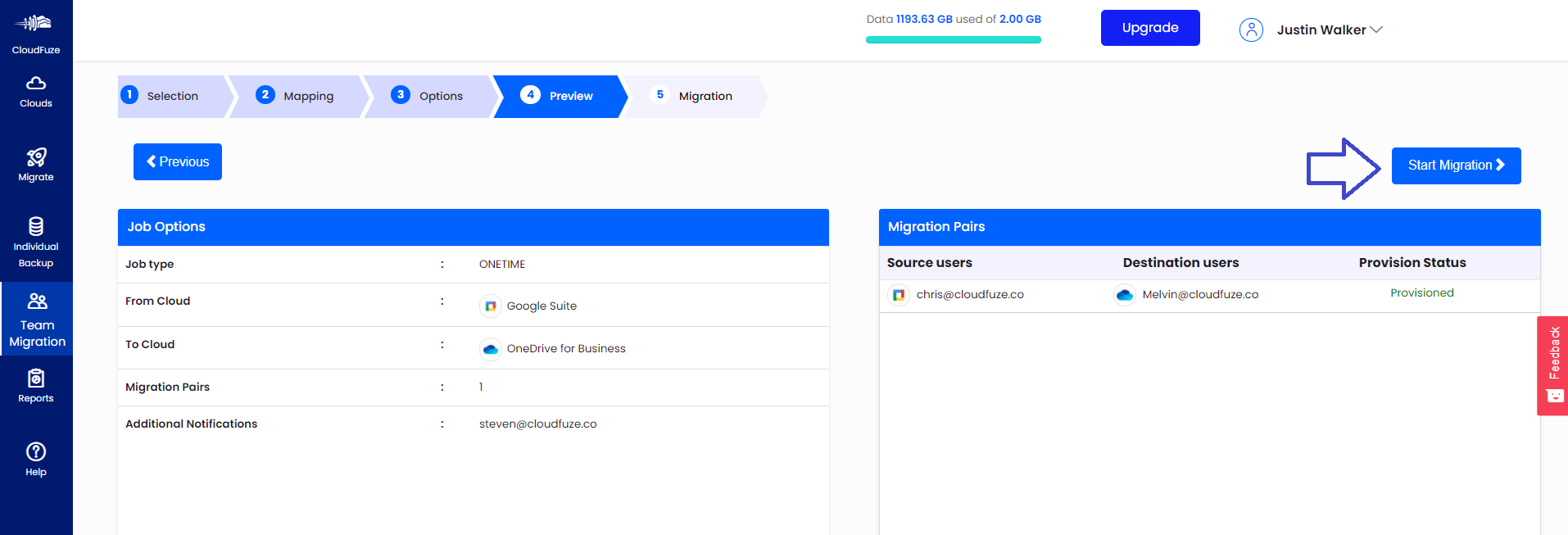Click destination user 'Melvin@cloudfuze.co'
This screenshot has height=535, width=1568.
1200,294
